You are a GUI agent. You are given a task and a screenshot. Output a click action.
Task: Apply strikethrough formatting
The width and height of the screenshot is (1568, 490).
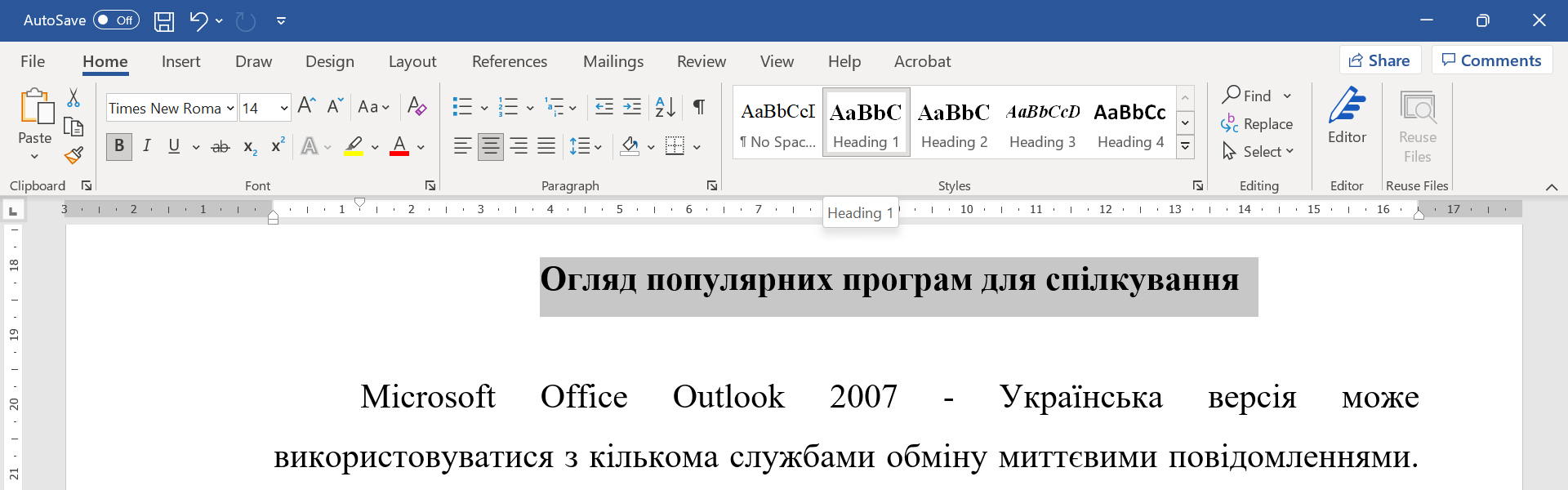[220, 147]
